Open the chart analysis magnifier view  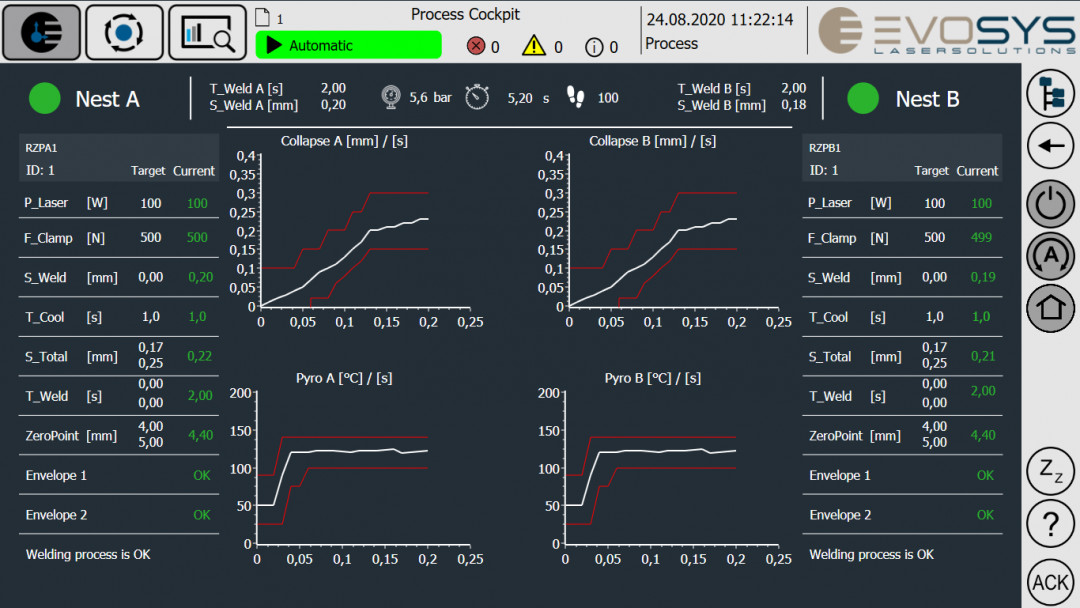click(207, 32)
